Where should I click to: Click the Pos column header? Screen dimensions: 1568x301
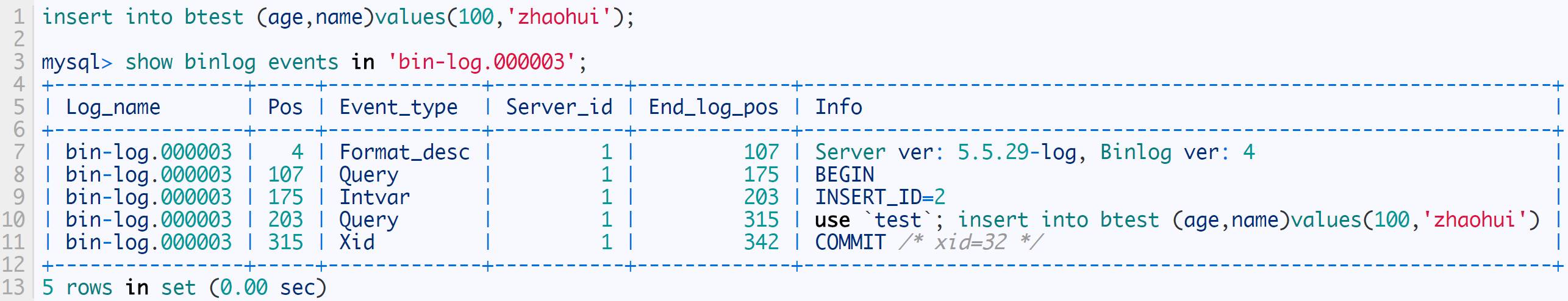point(285,107)
